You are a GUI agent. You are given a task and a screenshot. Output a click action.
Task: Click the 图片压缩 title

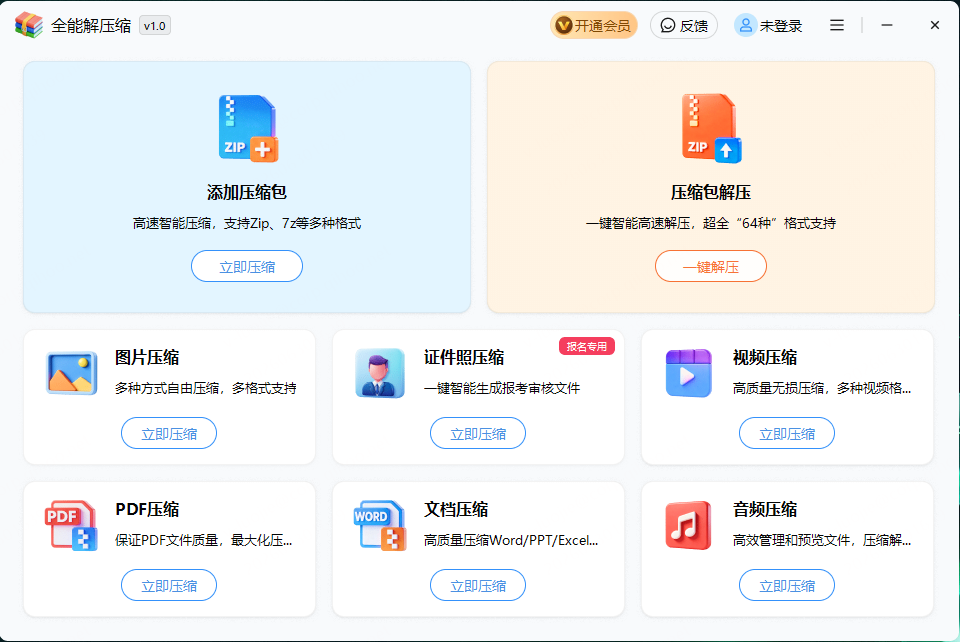(x=147, y=357)
